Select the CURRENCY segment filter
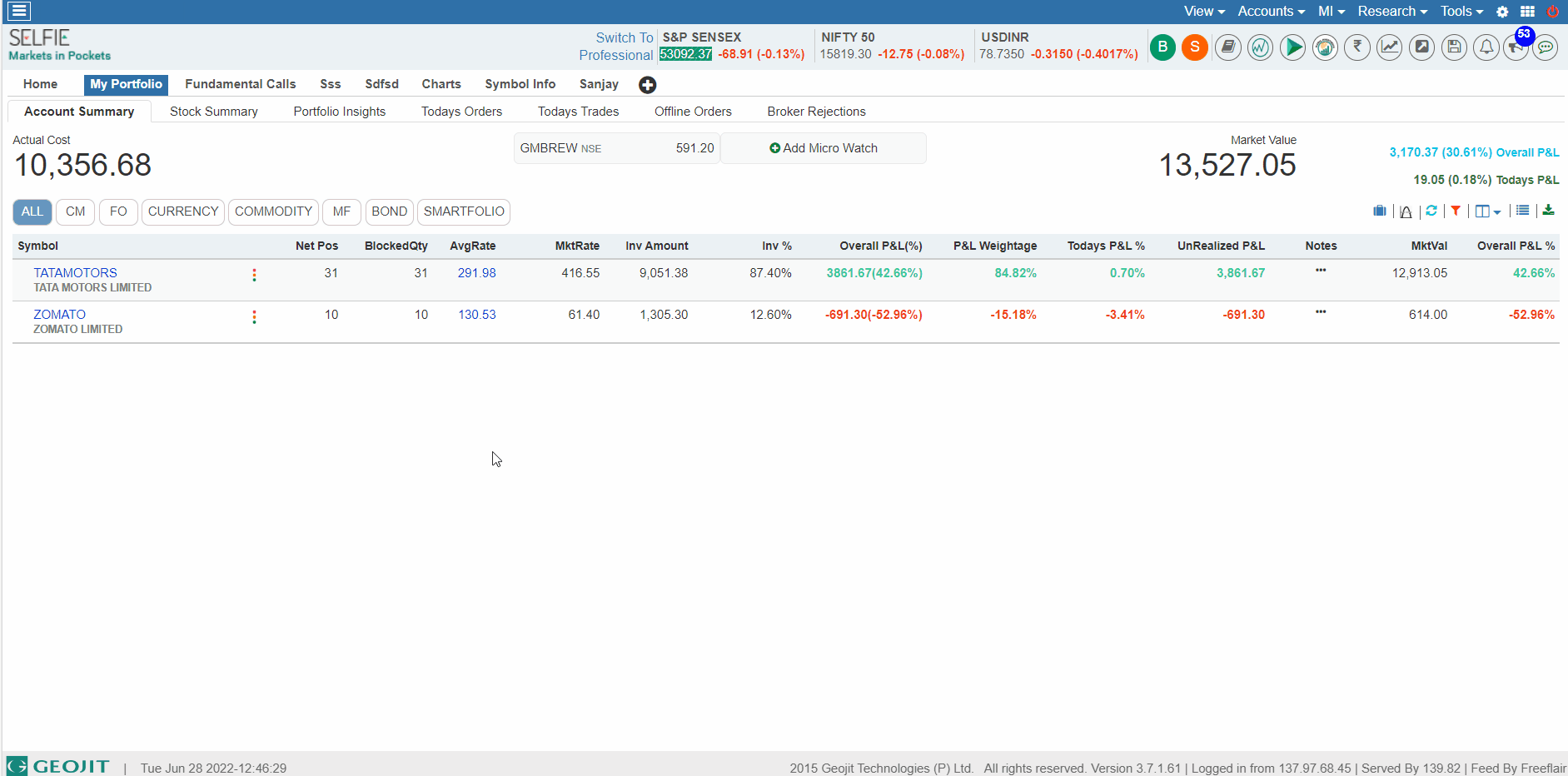 pyautogui.click(x=183, y=211)
